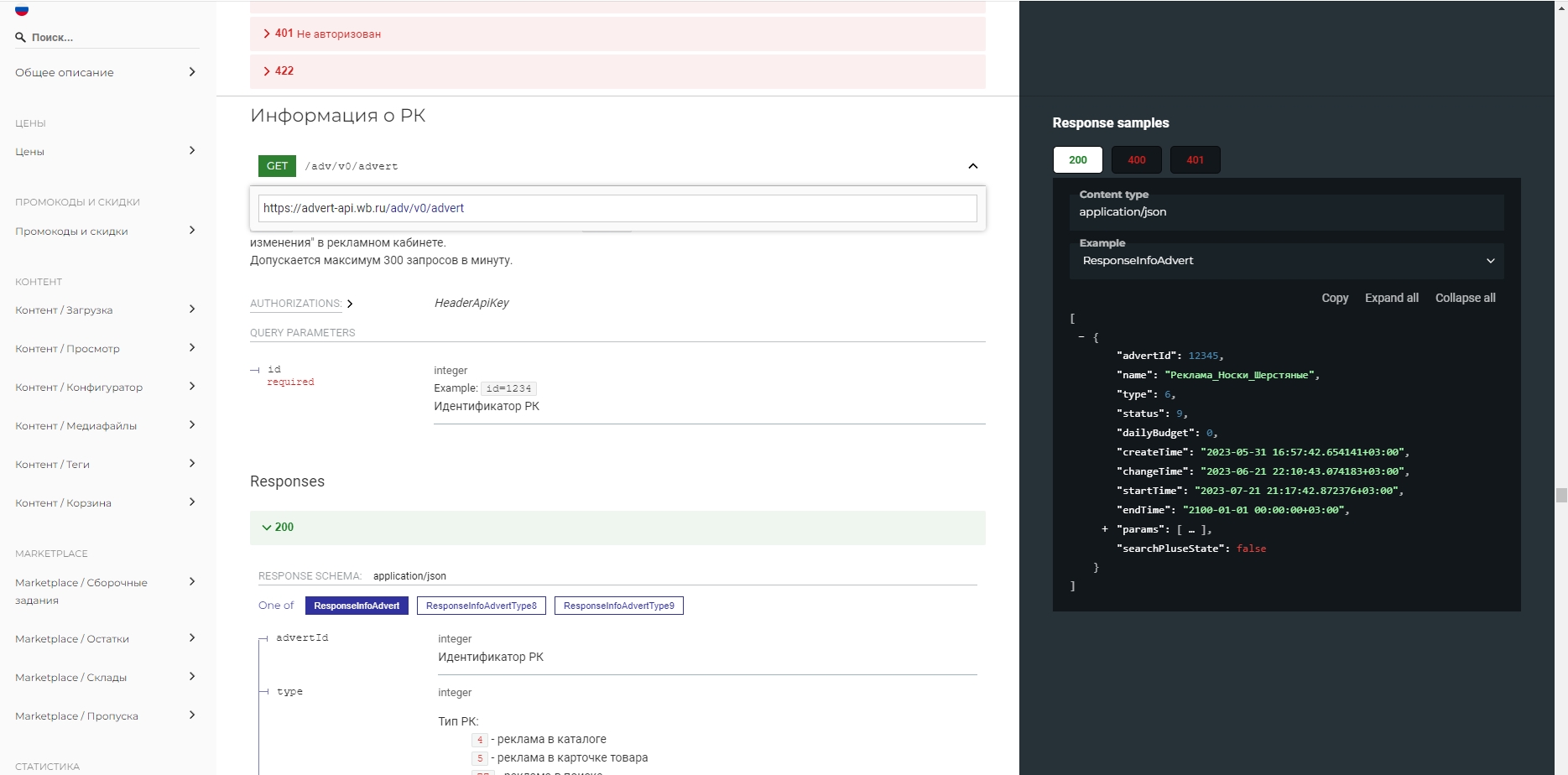
Task: Click Expand all in response sample
Action: tap(1391, 298)
